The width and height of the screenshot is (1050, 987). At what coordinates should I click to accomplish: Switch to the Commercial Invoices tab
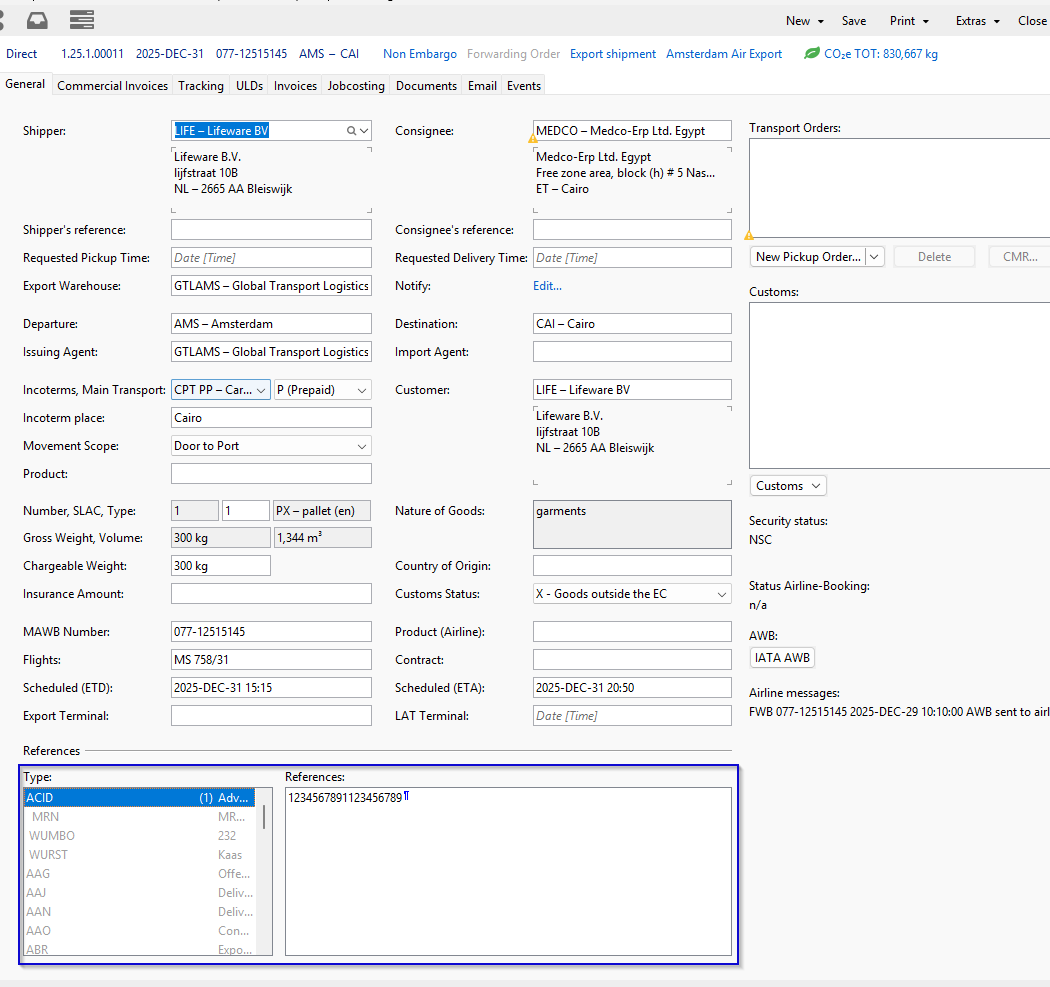pyautogui.click(x=112, y=86)
